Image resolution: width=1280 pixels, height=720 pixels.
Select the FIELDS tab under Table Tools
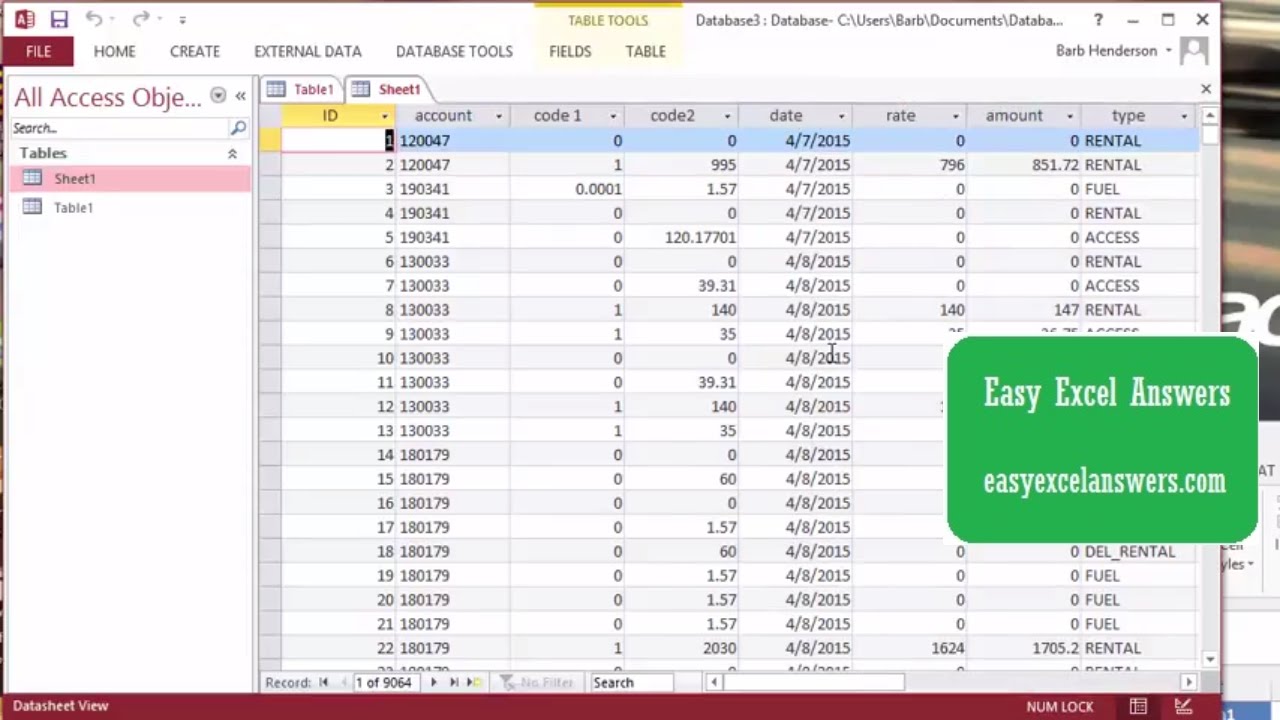pyautogui.click(x=570, y=51)
